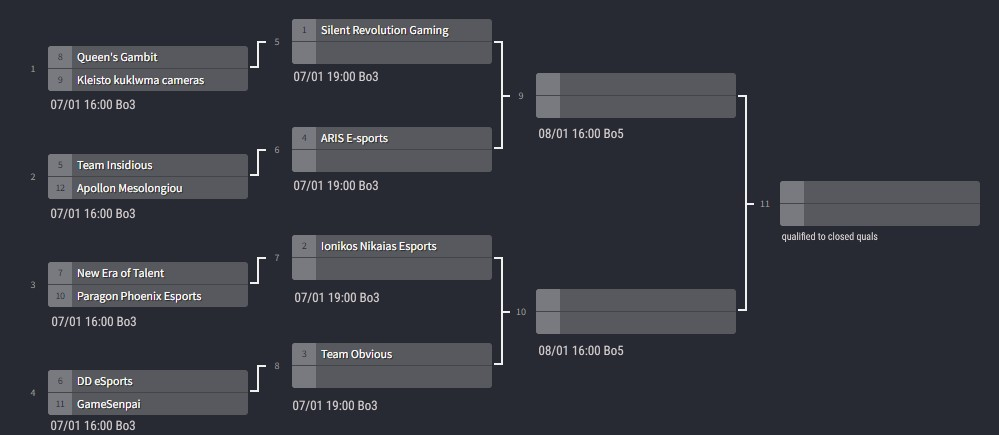Select the empty slot under Team Obvious
This screenshot has width=999, height=435.
392,377
